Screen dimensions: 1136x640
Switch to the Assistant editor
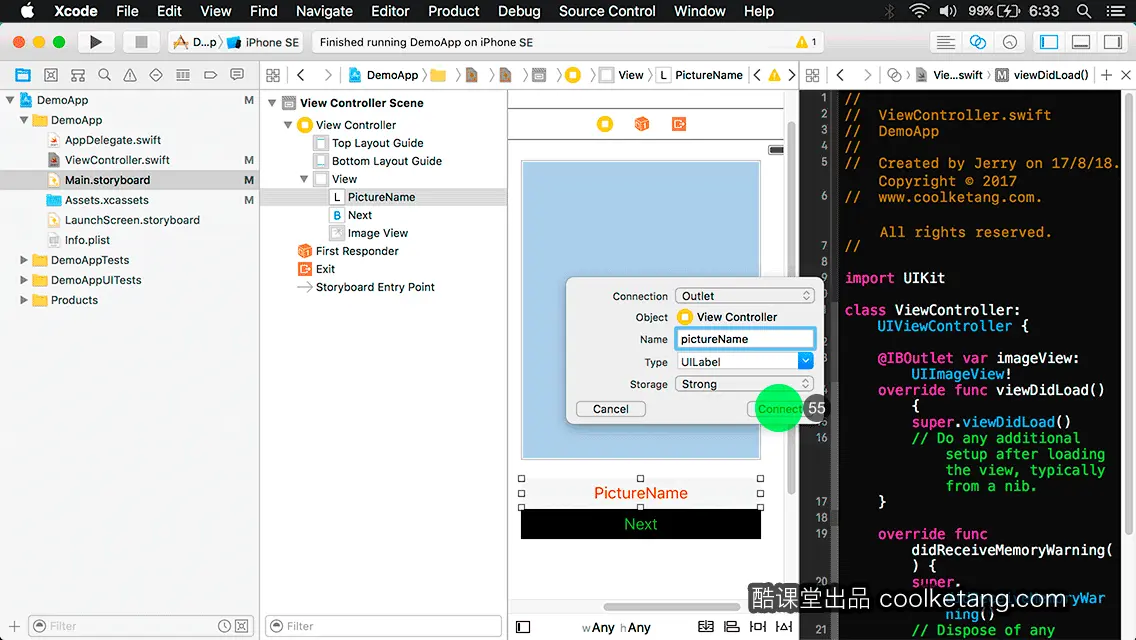pyautogui.click(x=977, y=42)
